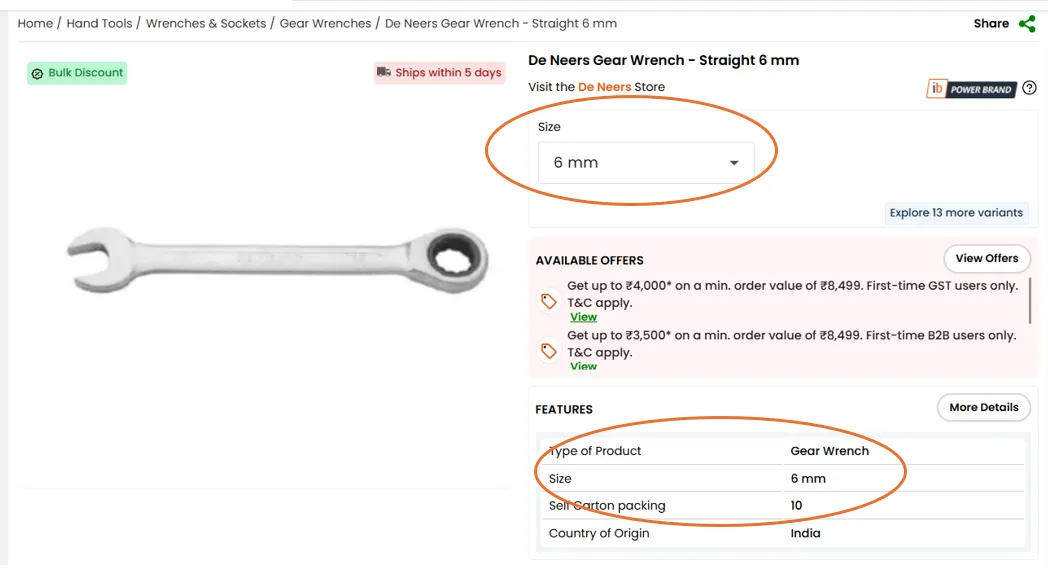
Task: Click the ib Power Brand badge
Action: 970,89
